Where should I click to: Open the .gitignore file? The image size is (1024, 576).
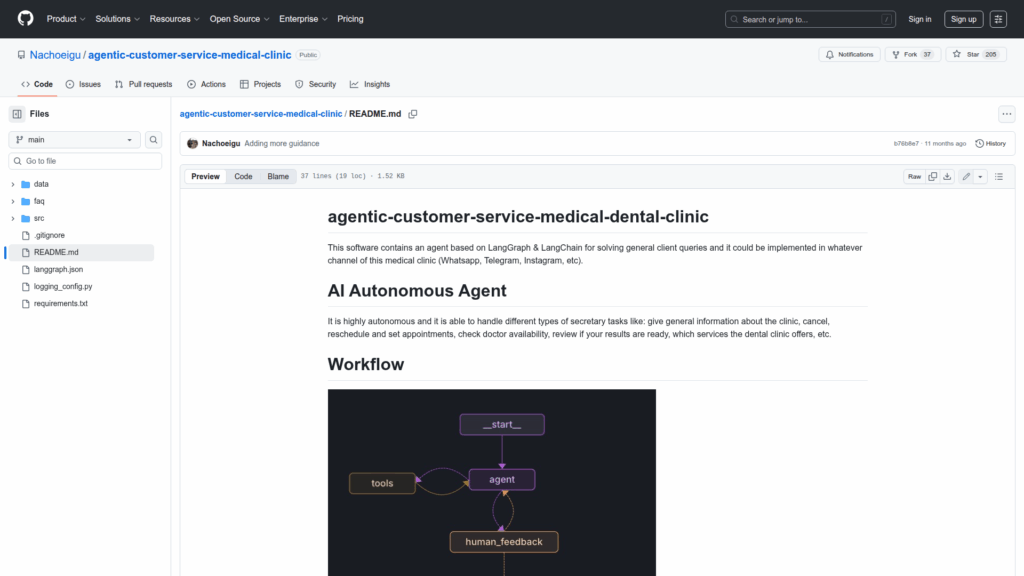coord(49,235)
